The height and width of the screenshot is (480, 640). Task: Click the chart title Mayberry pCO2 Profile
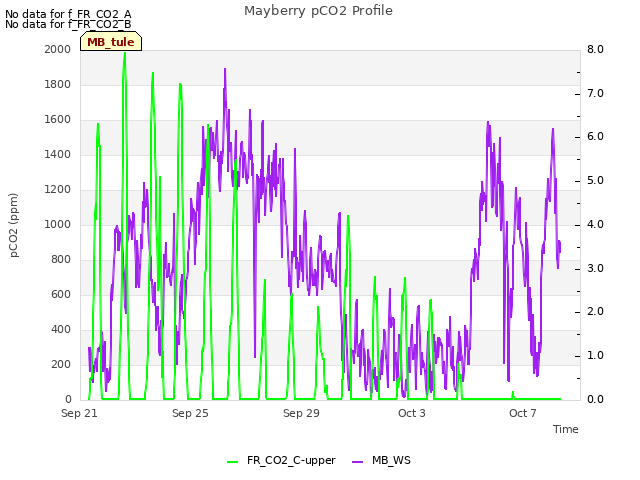(x=318, y=11)
